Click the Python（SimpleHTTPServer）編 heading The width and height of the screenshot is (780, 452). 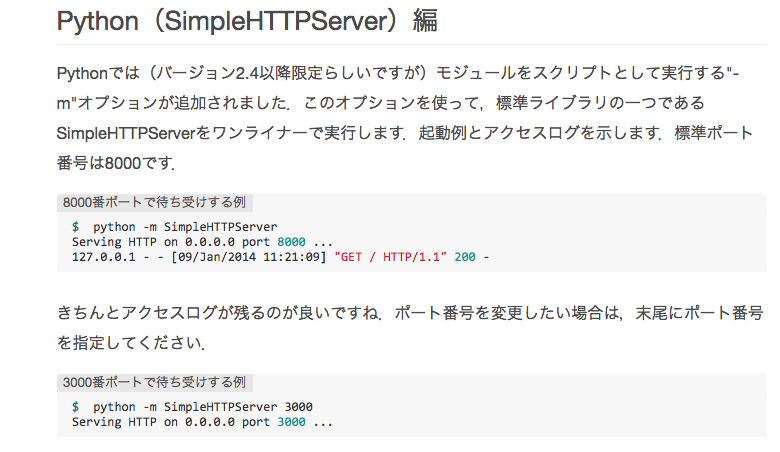click(x=247, y=21)
